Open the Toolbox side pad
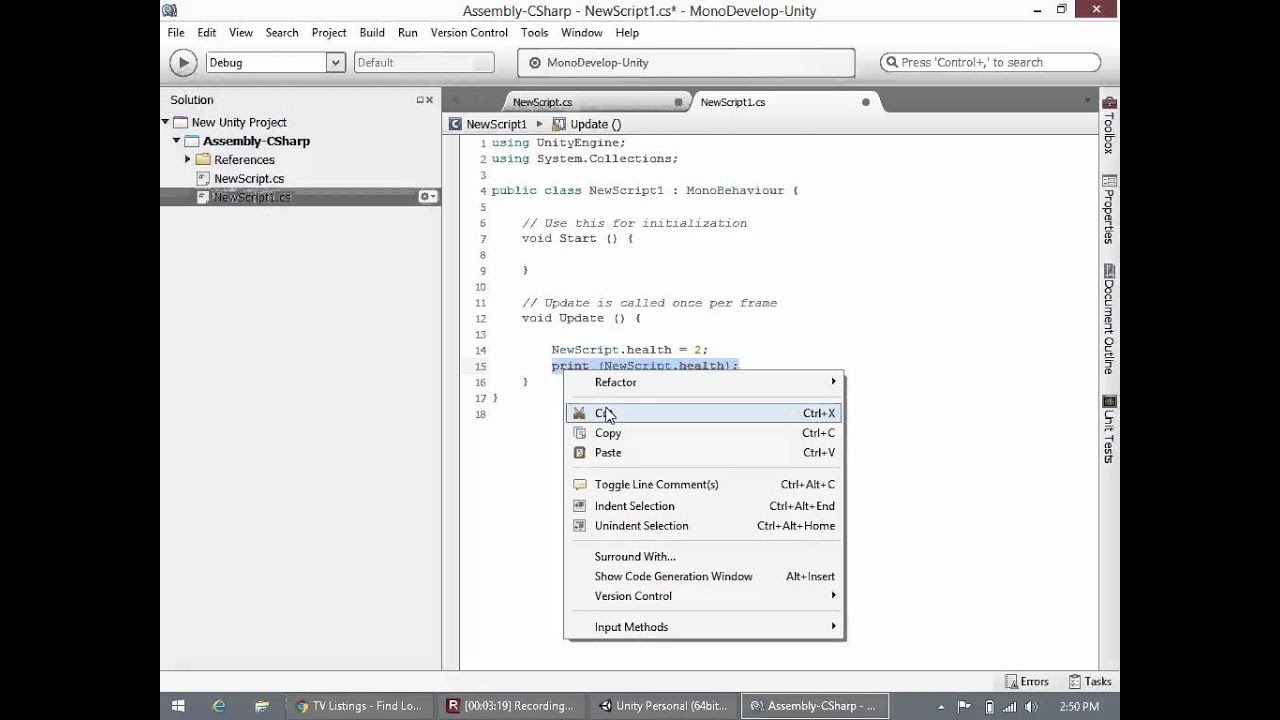1280x720 pixels. click(1109, 124)
